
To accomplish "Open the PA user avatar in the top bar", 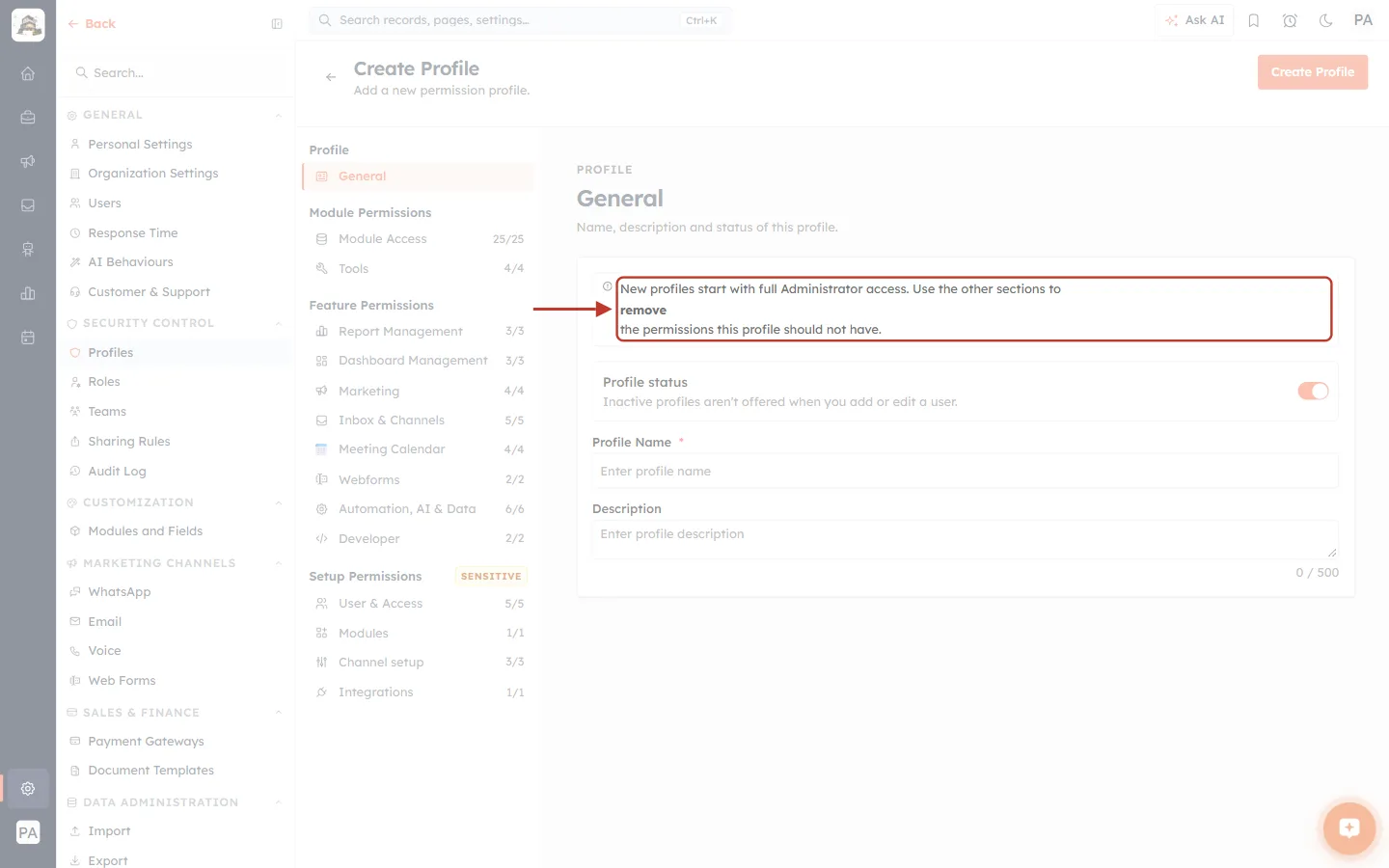I will [x=1363, y=20].
